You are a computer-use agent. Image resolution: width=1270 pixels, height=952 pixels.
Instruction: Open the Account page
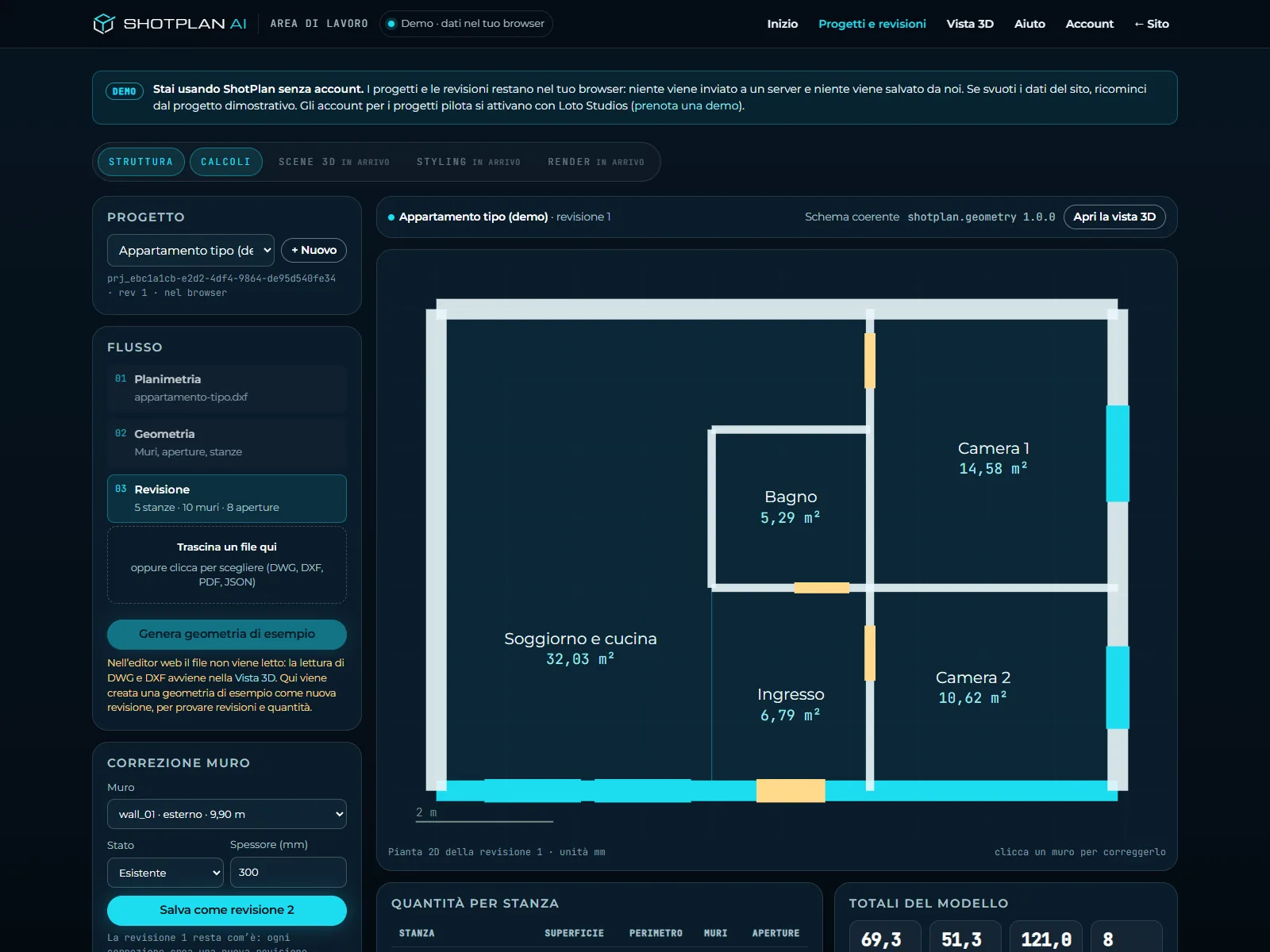(x=1089, y=24)
